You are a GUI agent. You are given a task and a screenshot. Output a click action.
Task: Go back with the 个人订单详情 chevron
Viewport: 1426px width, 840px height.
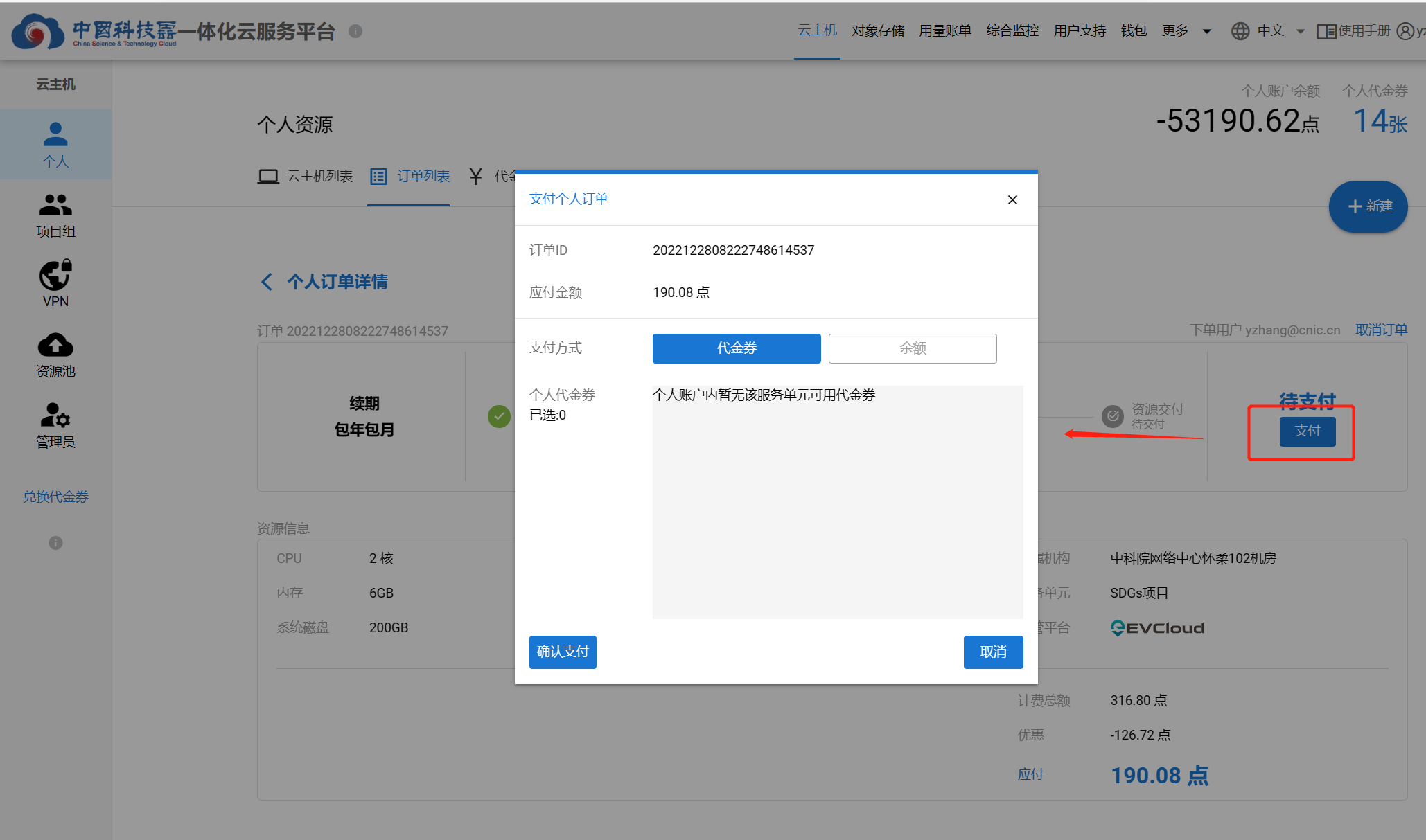[267, 282]
